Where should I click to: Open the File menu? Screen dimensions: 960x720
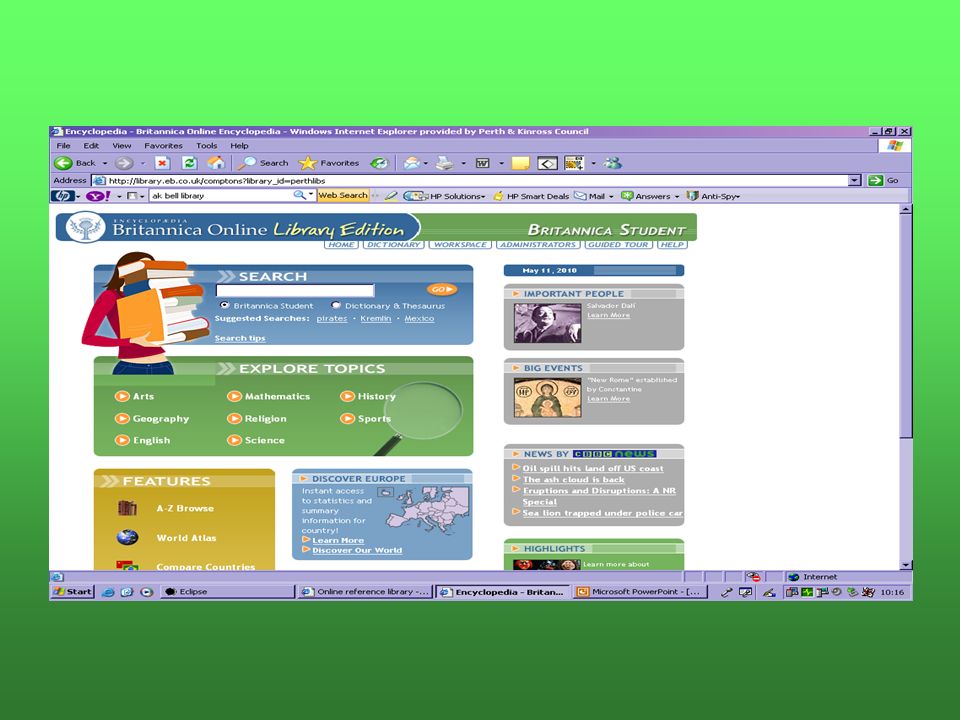63,146
